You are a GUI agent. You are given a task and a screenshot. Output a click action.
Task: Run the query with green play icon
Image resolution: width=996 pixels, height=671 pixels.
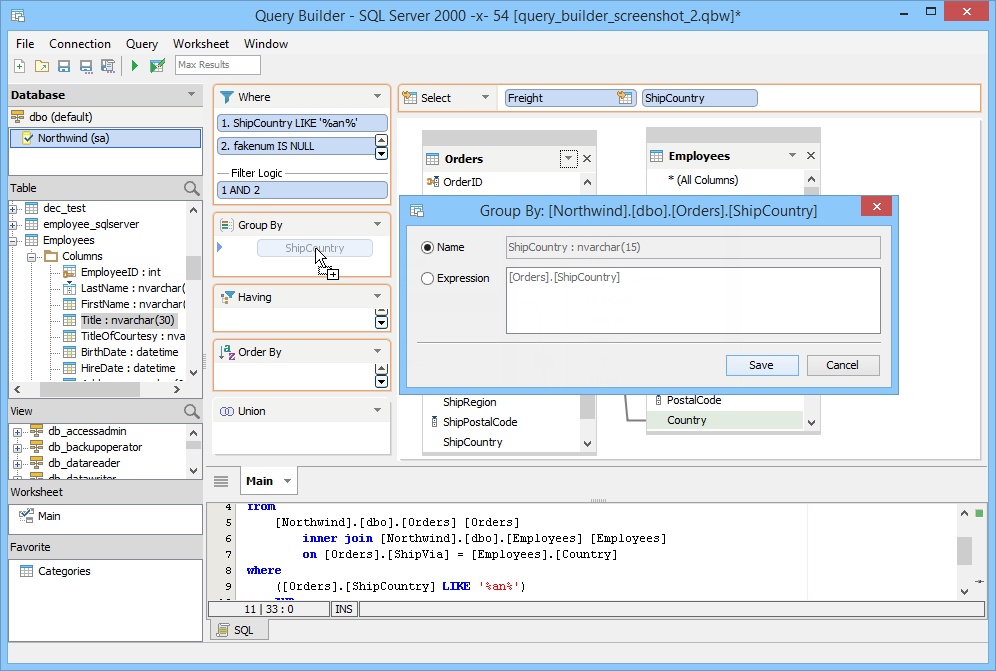click(x=135, y=65)
